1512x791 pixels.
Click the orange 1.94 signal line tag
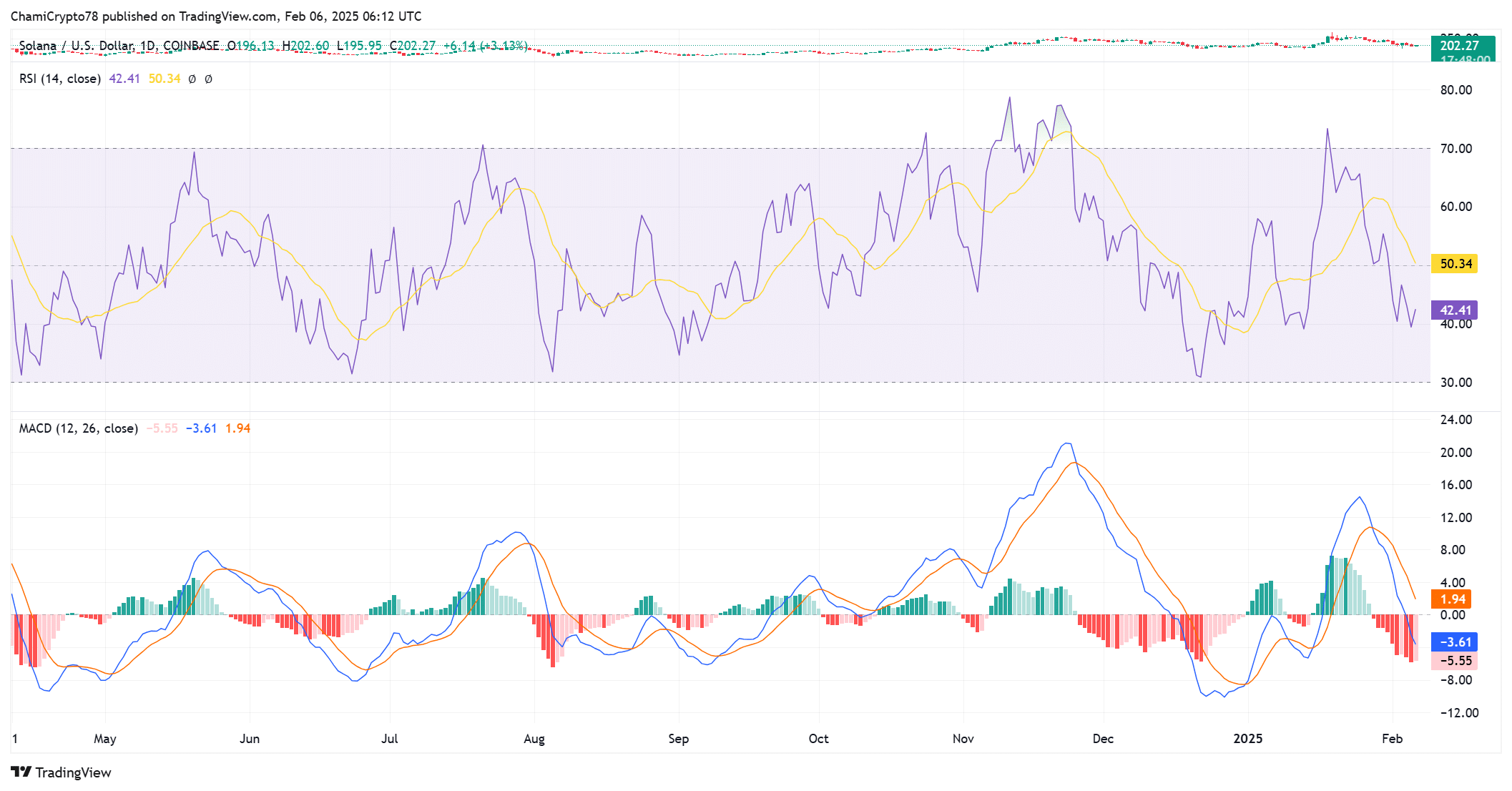(1452, 599)
